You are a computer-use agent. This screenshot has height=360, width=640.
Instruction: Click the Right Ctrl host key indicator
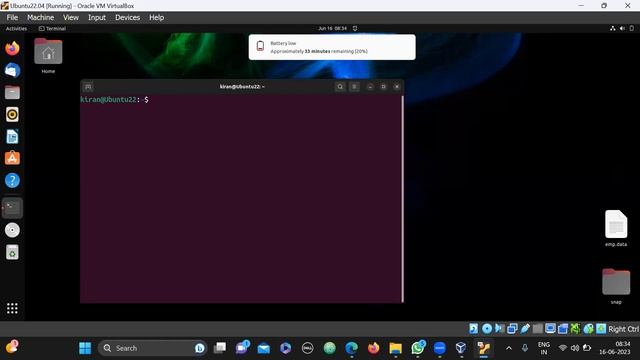(x=623, y=329)
